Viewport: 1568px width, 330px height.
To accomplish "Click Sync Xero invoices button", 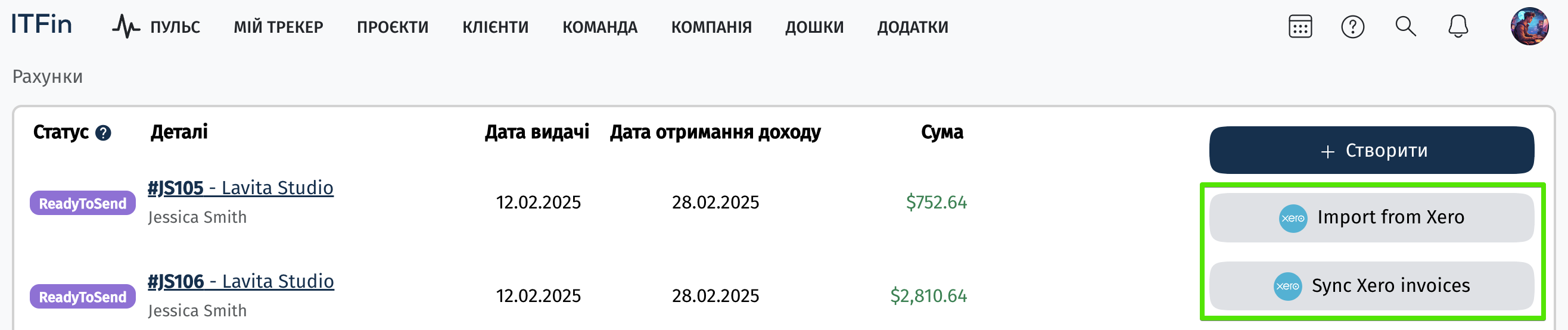I will click(1371, 285).
